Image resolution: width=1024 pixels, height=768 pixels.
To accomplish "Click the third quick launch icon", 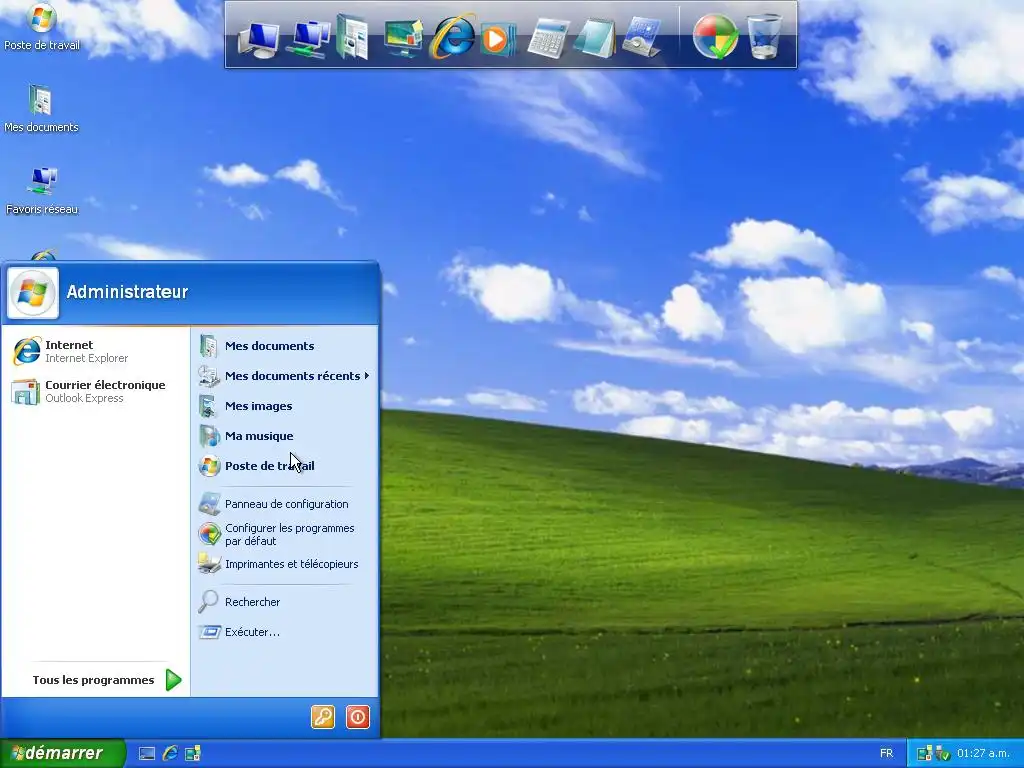I will click(x=193, y=754).
